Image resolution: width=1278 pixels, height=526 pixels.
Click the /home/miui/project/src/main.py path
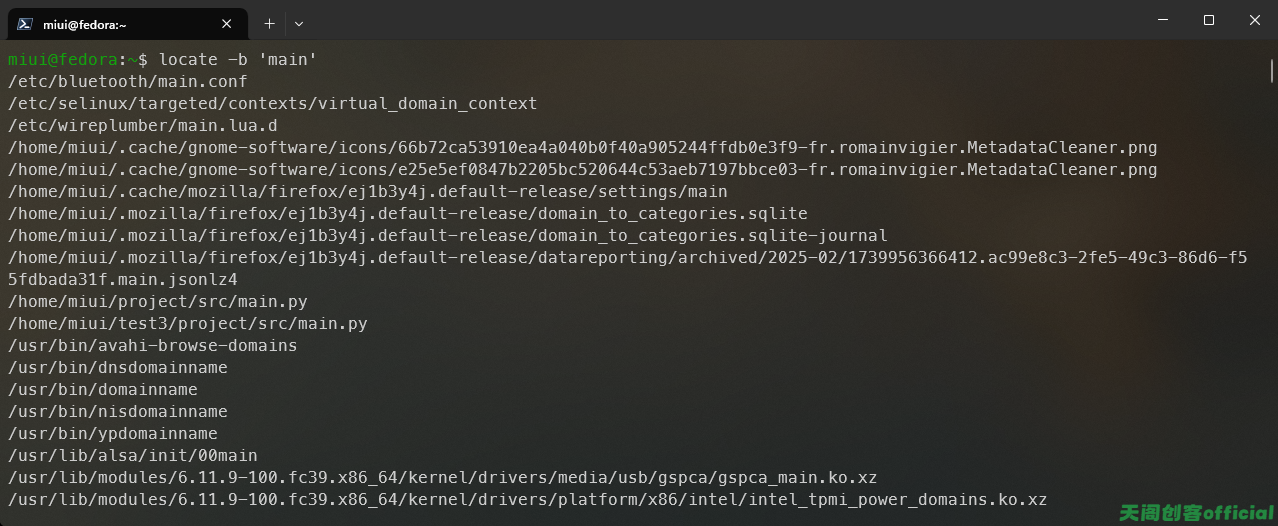tap(158, 302)
